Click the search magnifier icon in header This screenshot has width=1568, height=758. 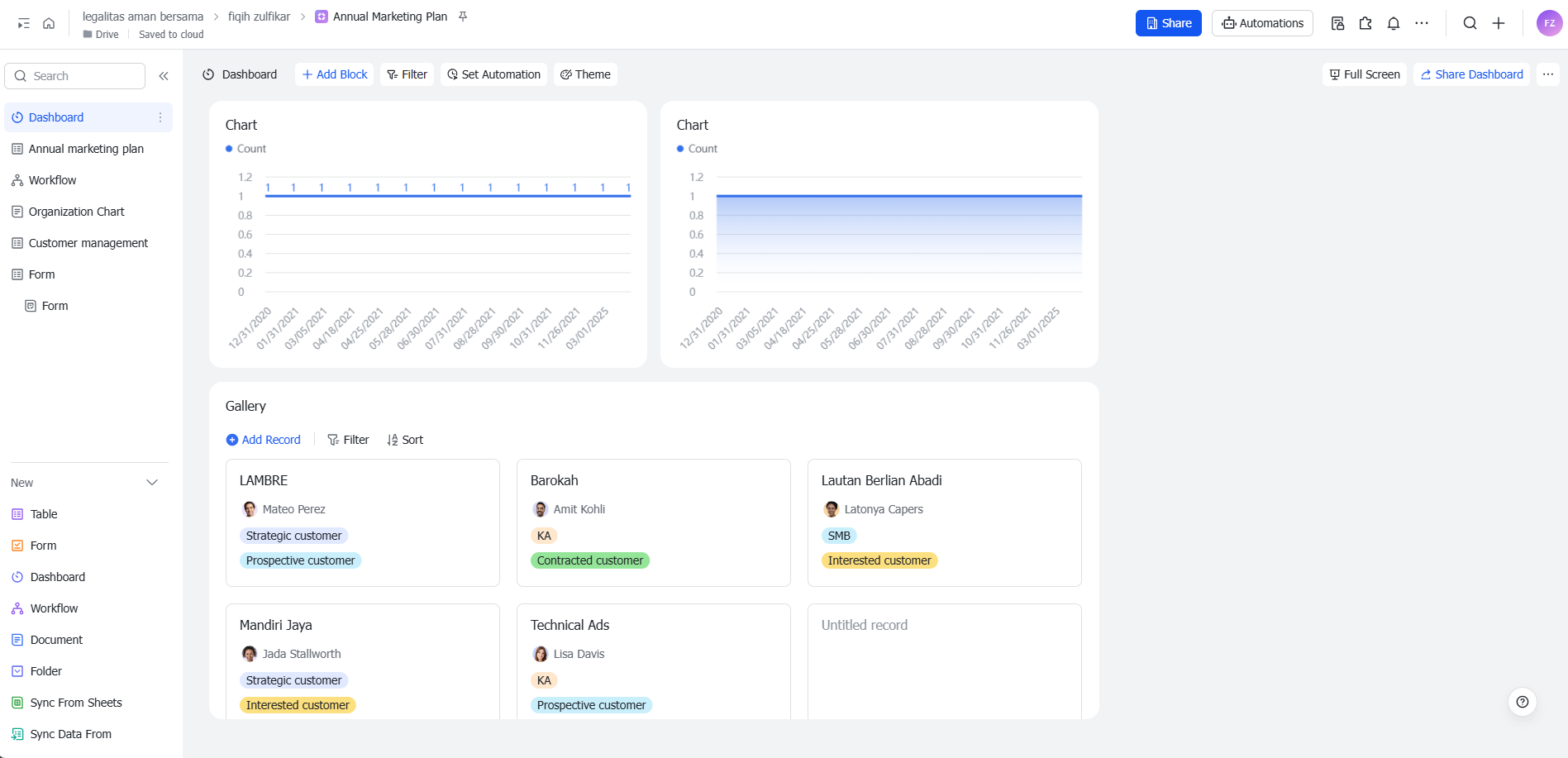click(1470, 23)
